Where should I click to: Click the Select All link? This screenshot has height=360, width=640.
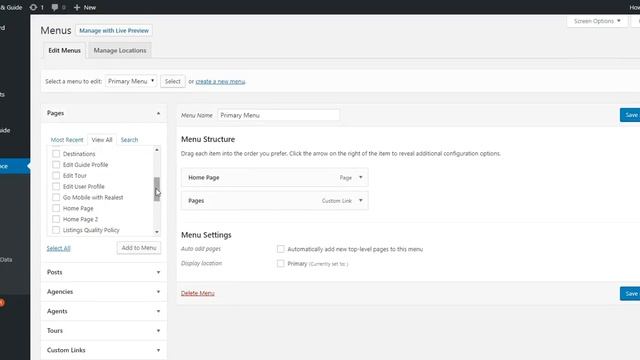pos(58,248)
